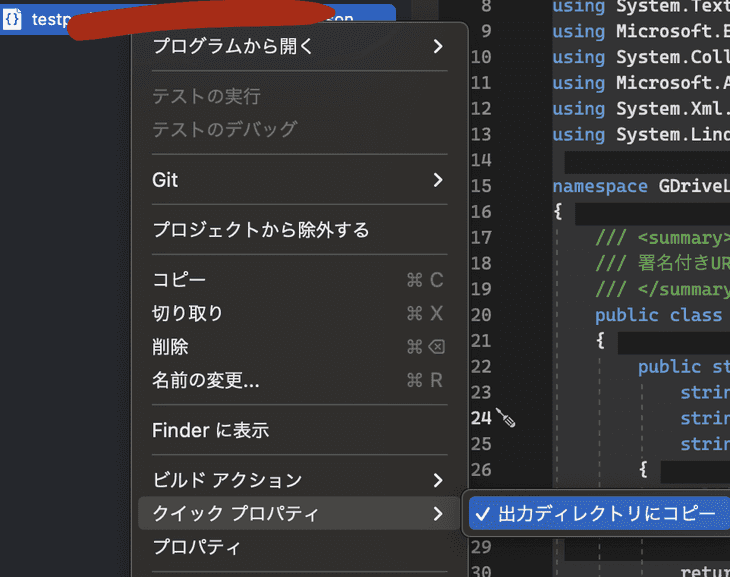Click the 署名付き comment line
Viewport: 730px width, 577px height.
click(662, 264)
